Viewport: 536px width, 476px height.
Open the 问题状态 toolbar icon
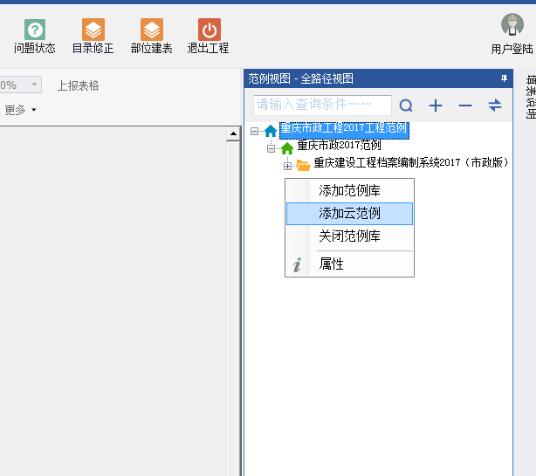coord(35,29)
